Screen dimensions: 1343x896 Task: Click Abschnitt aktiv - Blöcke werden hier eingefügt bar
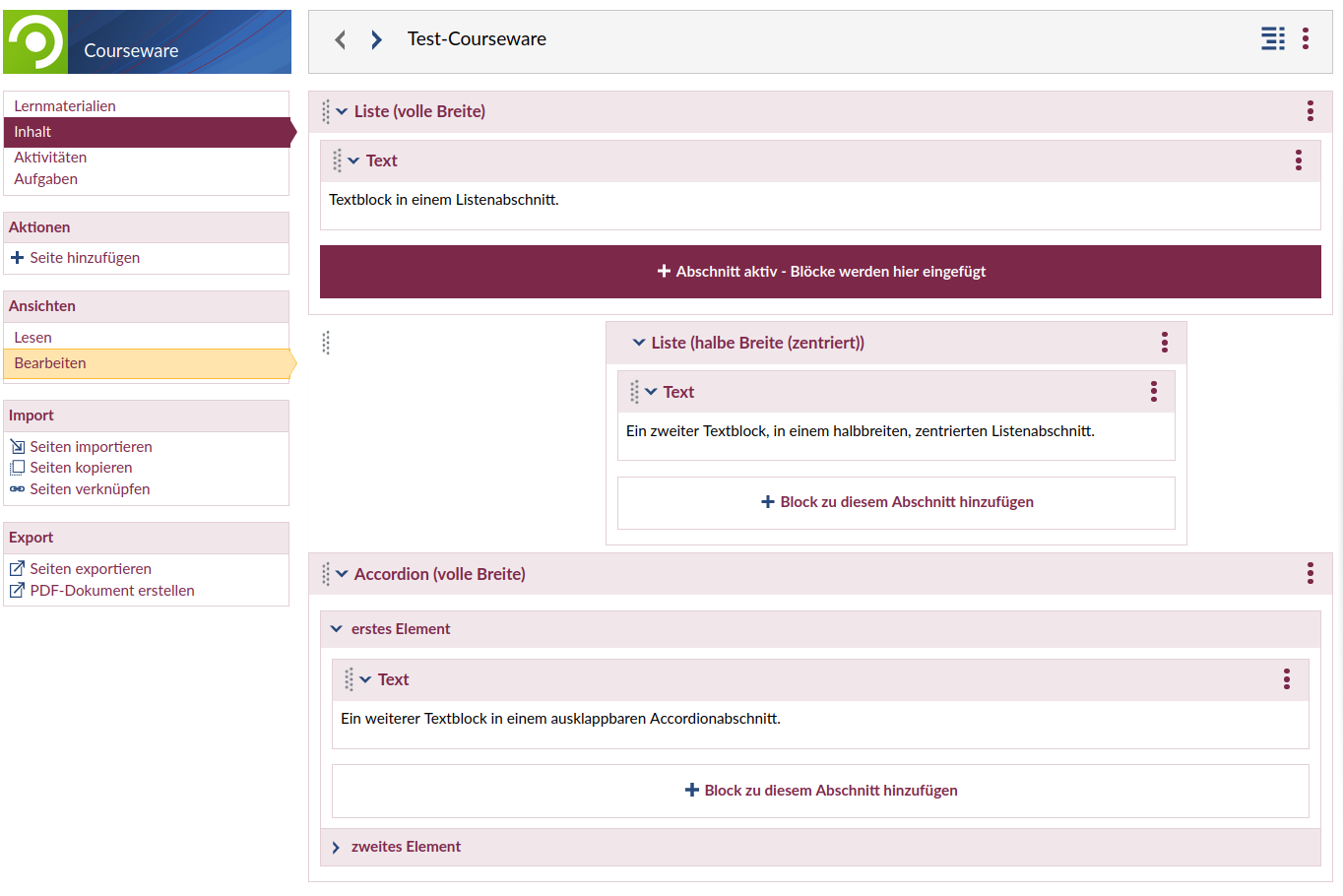click(x=820, y=272)
